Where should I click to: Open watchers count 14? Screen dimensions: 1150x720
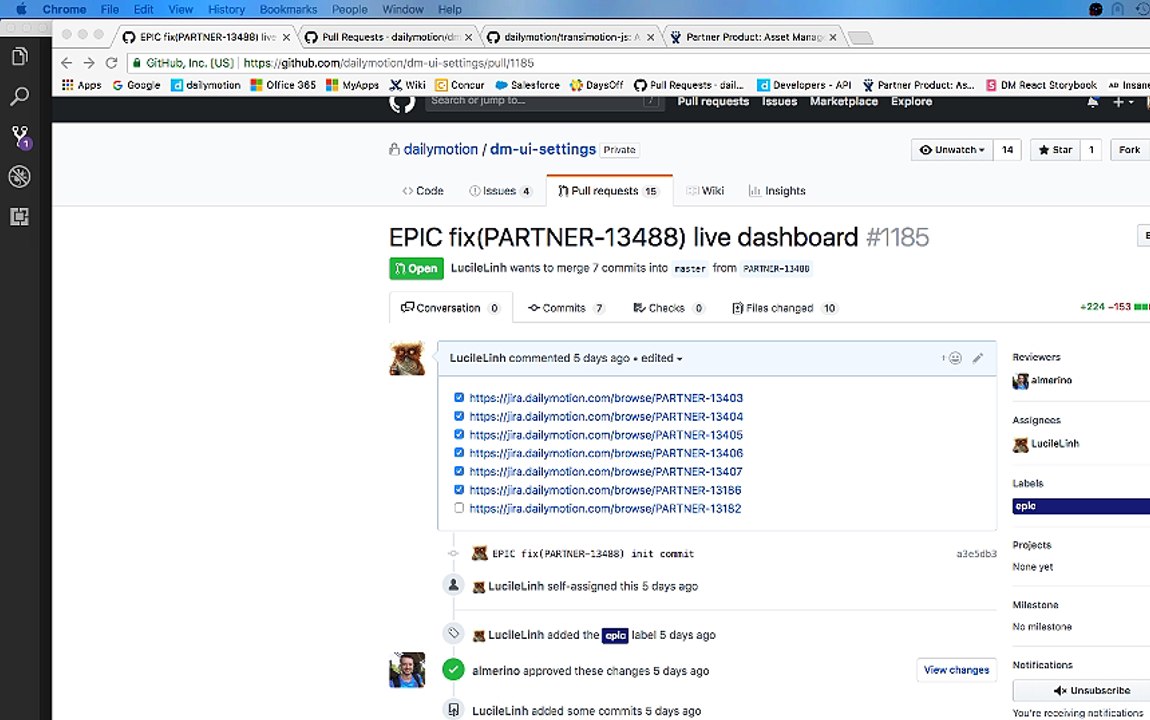tap(1008, 150)
